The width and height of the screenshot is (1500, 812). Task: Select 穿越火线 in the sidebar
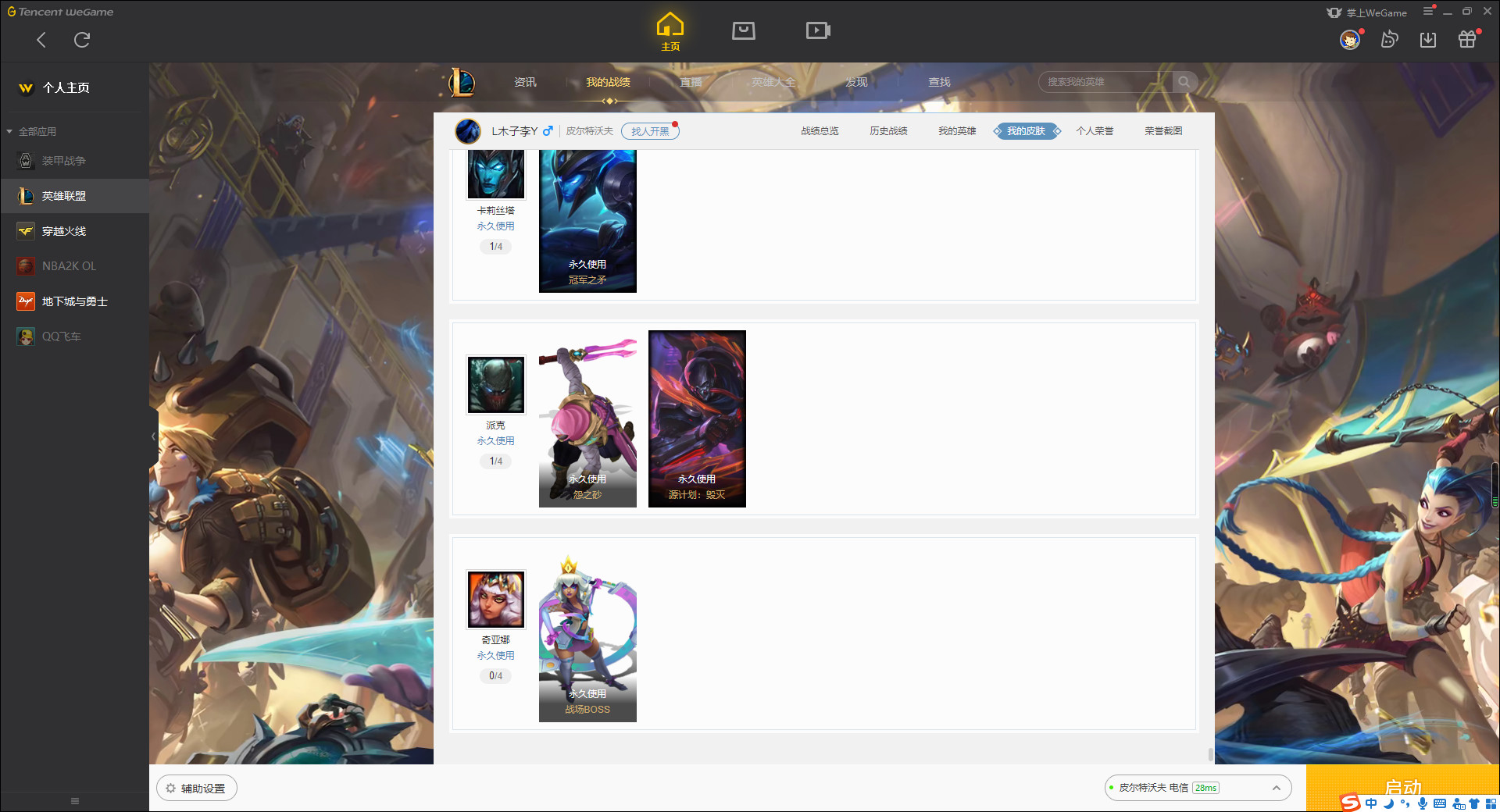[74, 231]
